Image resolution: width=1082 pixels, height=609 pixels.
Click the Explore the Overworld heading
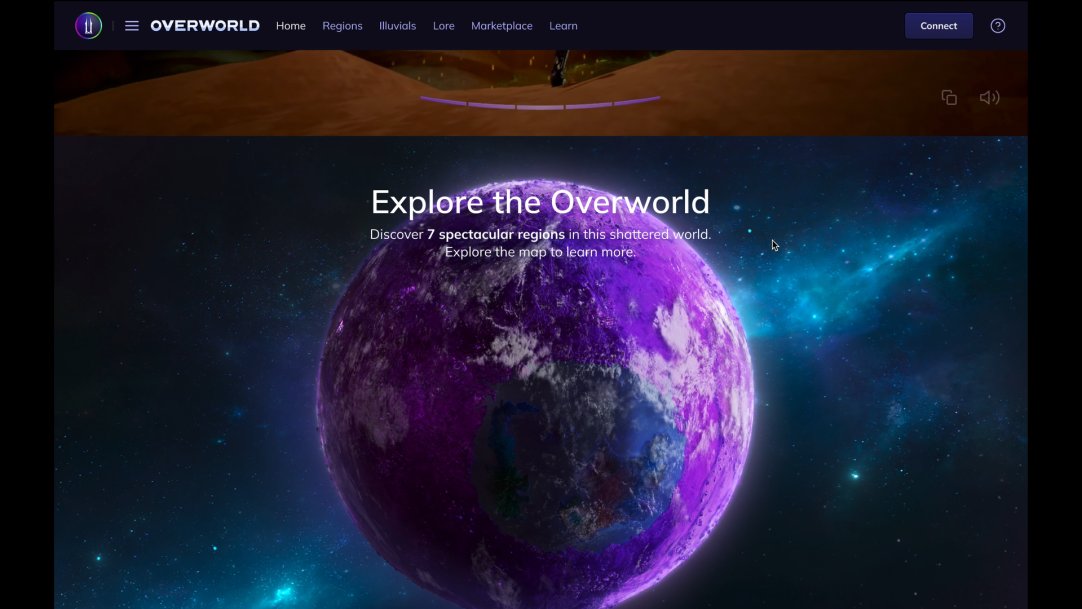coord(540,202)
